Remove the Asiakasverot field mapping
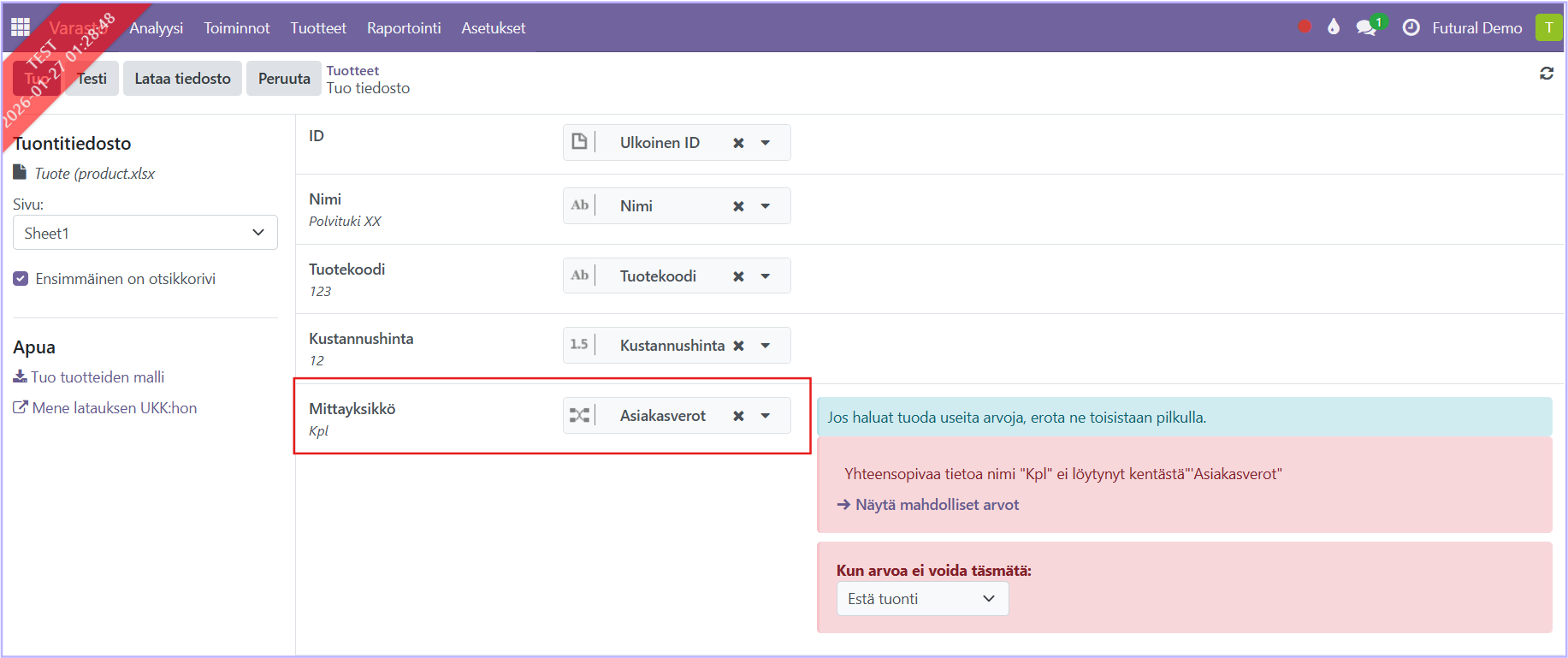The height and width of the screenshot is (658, 1568). (738, 416)
